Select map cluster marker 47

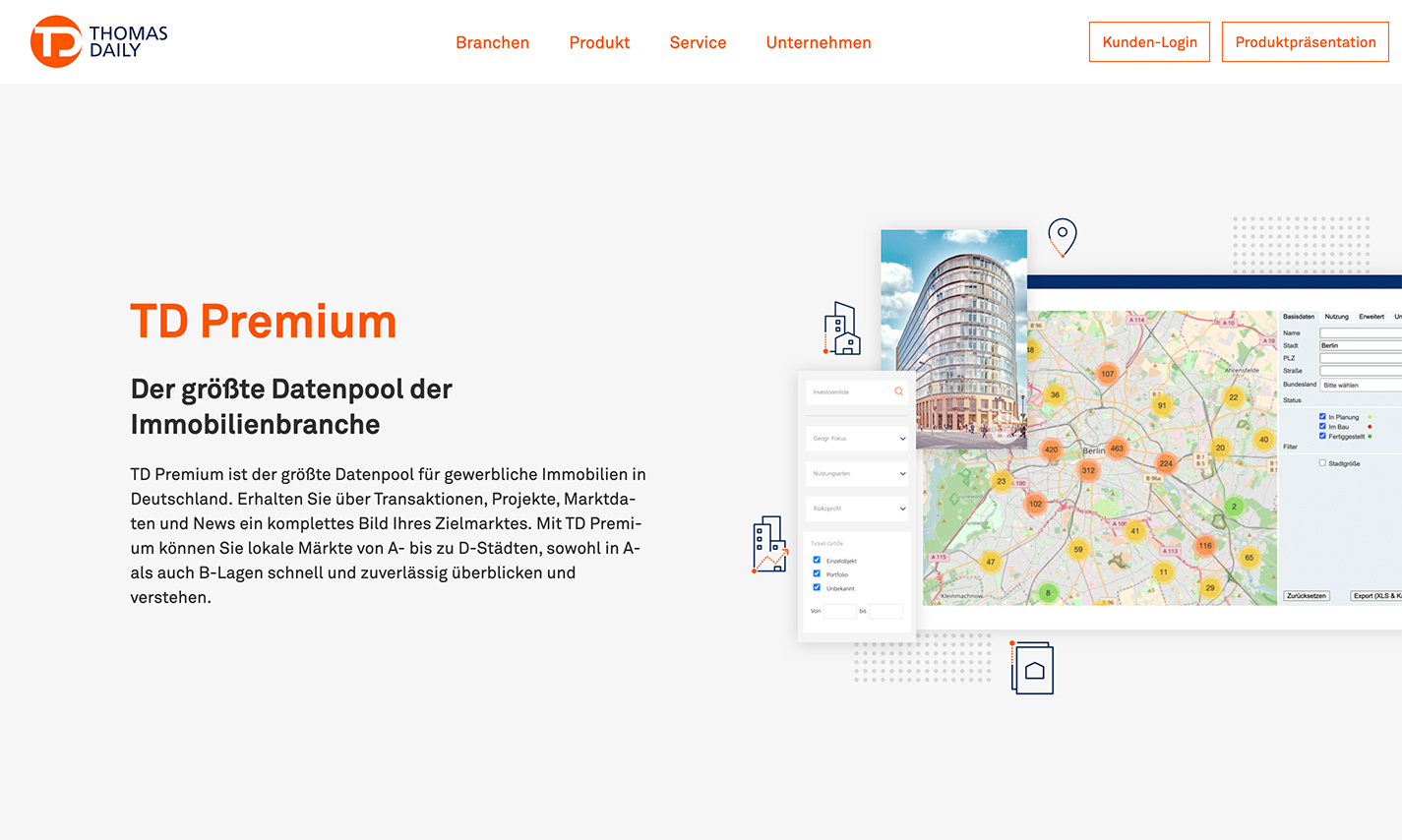(x=991, y=562)
